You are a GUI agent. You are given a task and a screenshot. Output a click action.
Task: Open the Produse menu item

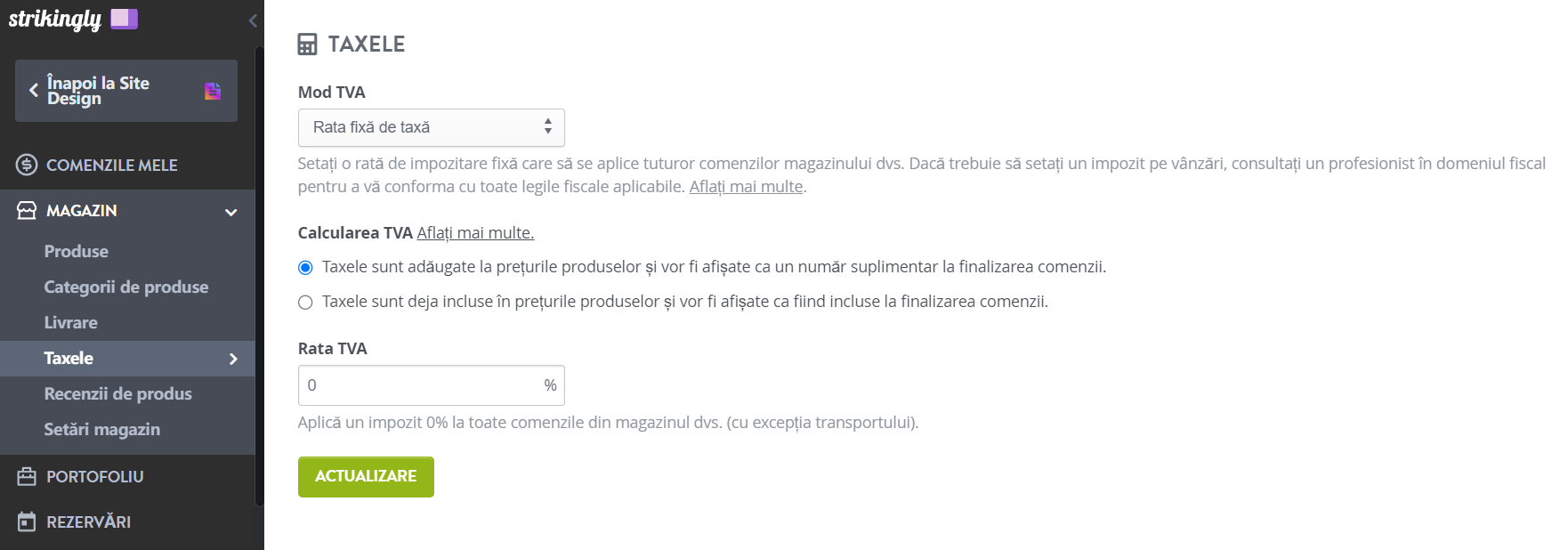click(x=77, y=252)
